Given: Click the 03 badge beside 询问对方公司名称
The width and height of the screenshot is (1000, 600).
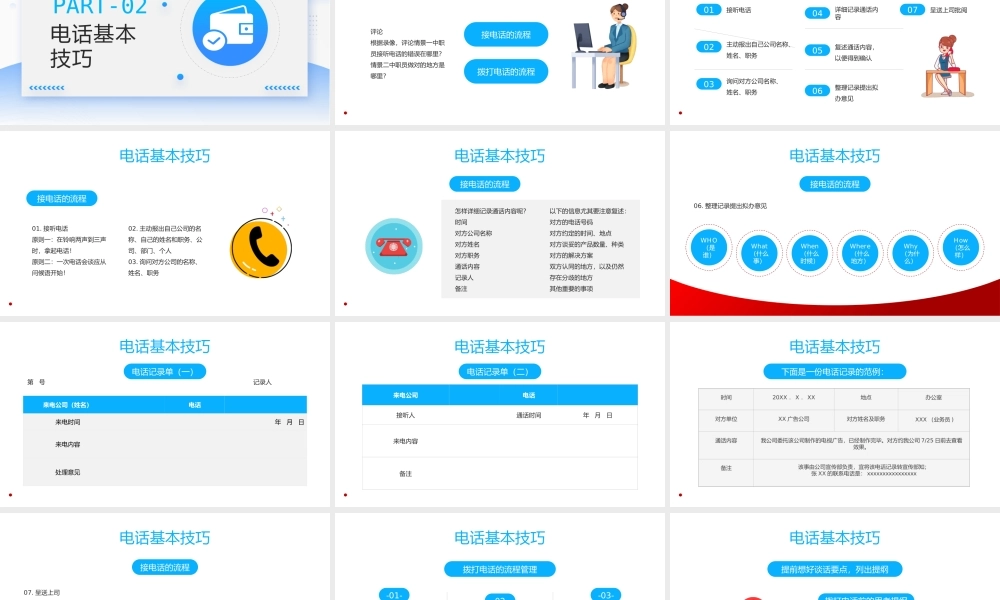Looking at the screenshot, I should pos(708,84).
